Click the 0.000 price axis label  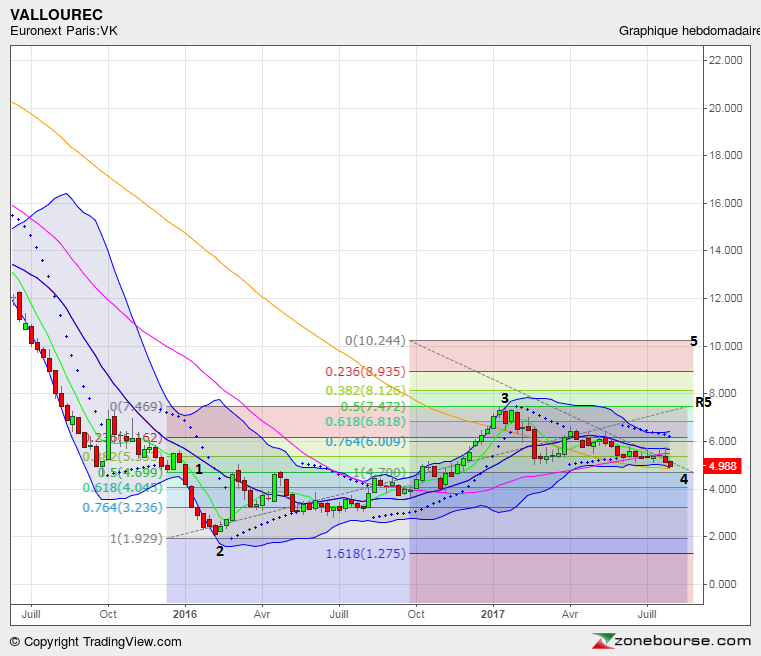coord(725,584)
